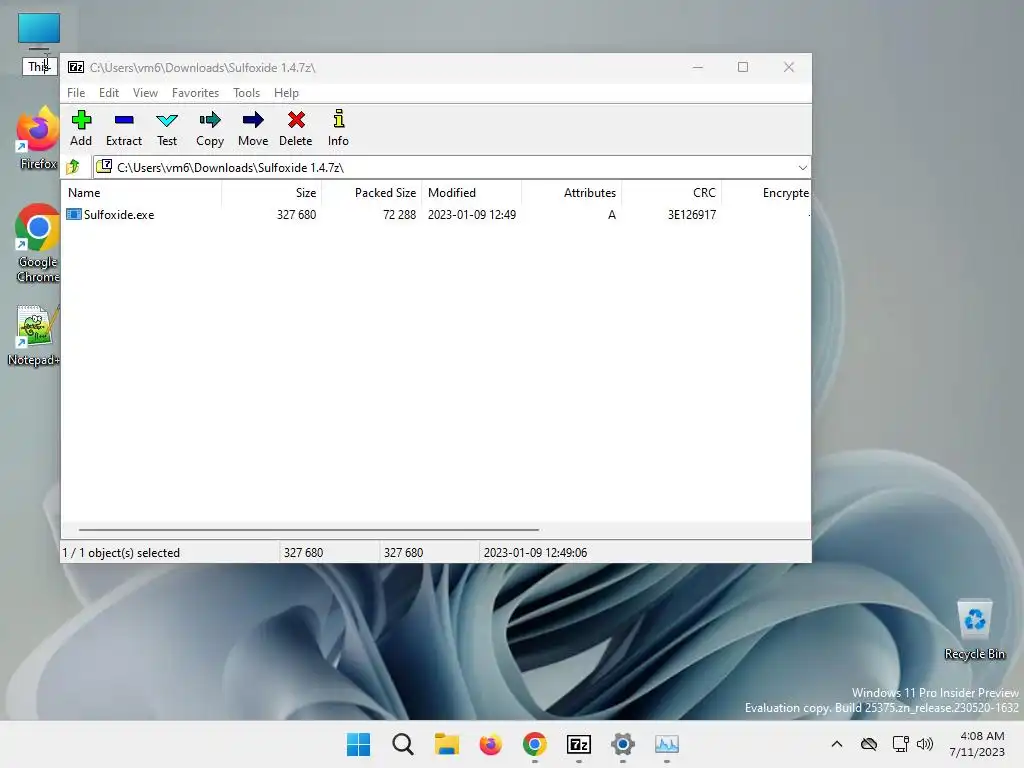Open the File menu

click(x=76, y=93)
